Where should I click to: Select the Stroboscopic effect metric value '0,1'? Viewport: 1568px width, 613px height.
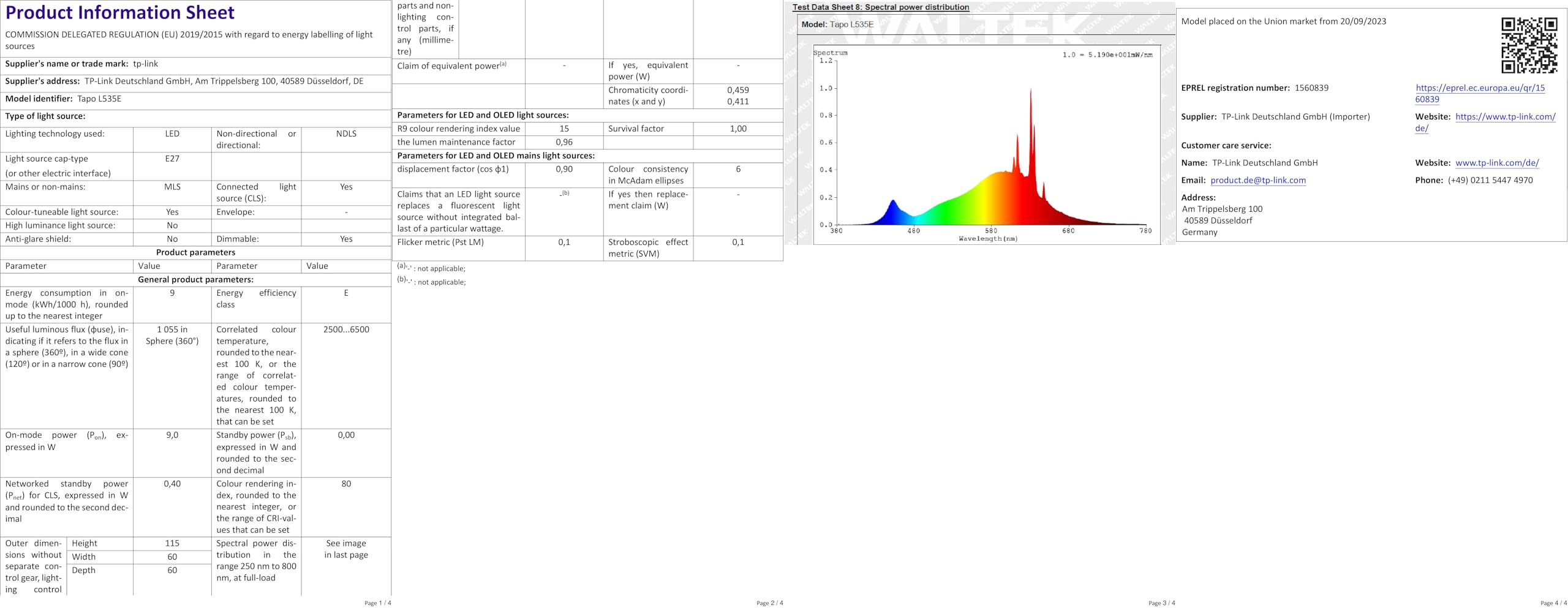pos(738,242)
